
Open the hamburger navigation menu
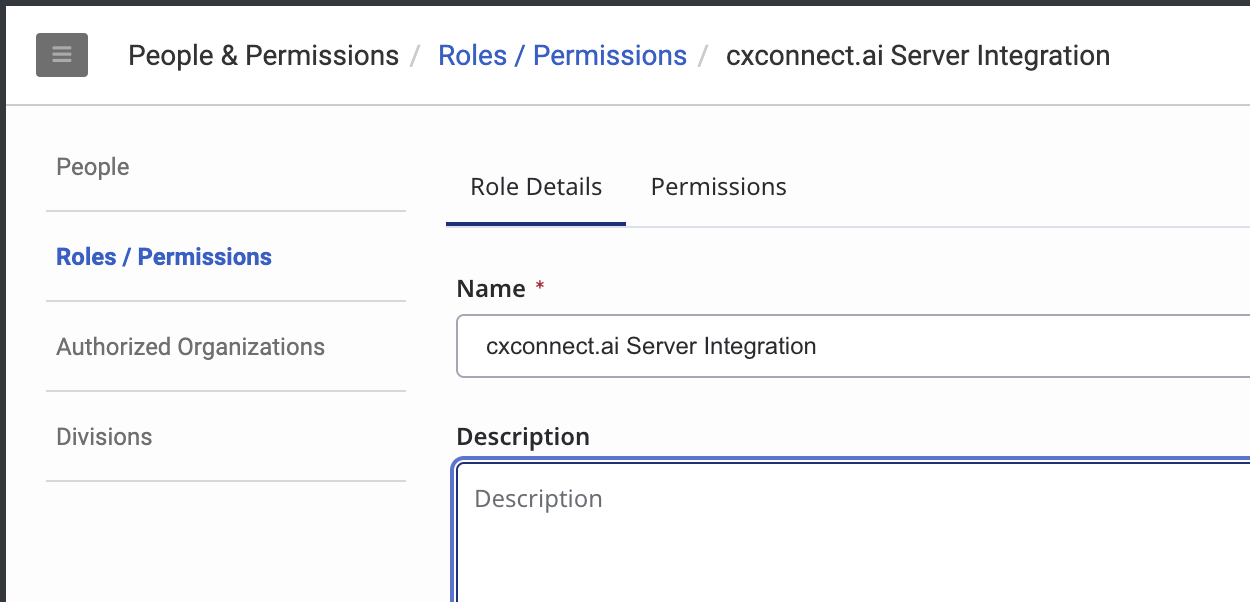[x=62, y=55]
